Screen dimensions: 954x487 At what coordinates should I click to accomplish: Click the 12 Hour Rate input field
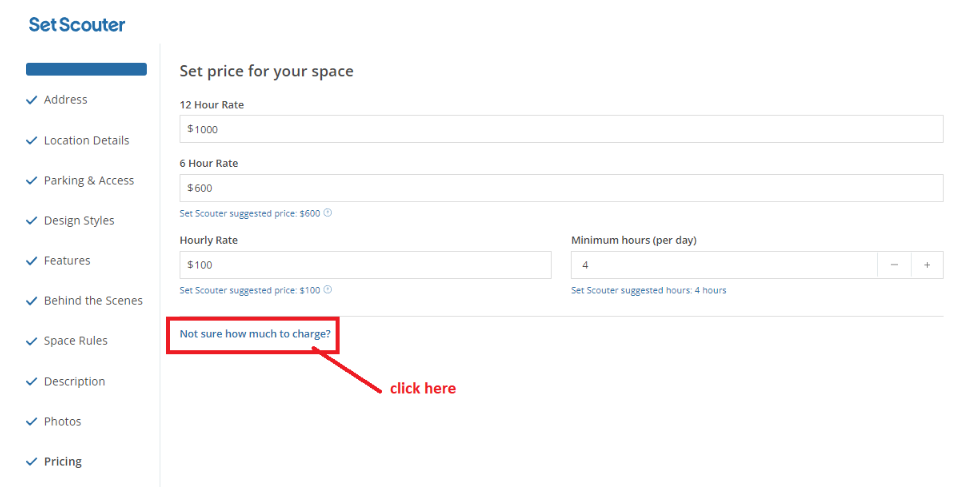(561, 129)
